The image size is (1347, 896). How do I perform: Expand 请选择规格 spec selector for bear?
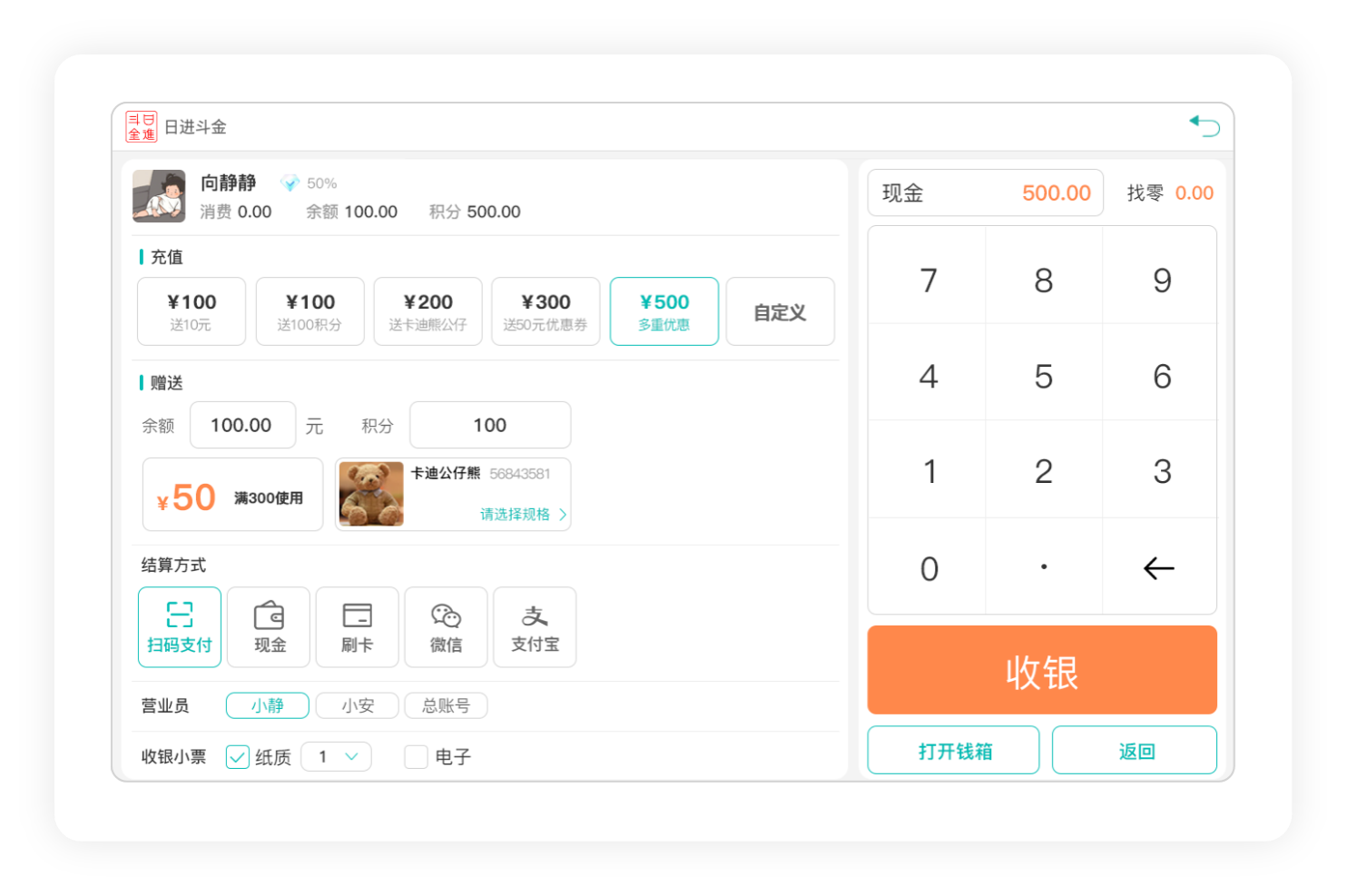523,515
